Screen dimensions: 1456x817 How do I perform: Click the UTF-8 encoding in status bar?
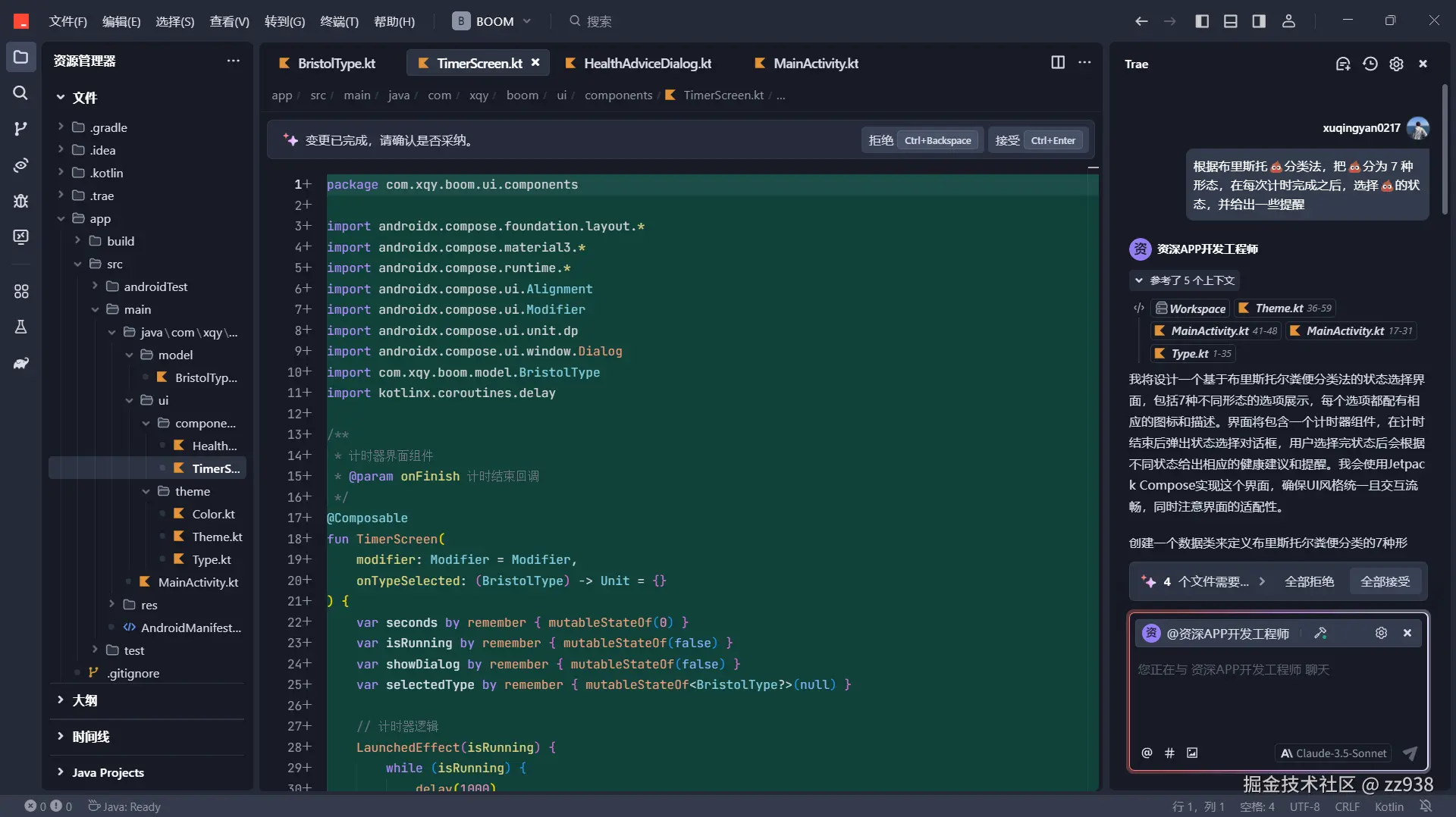[1304, 806]
